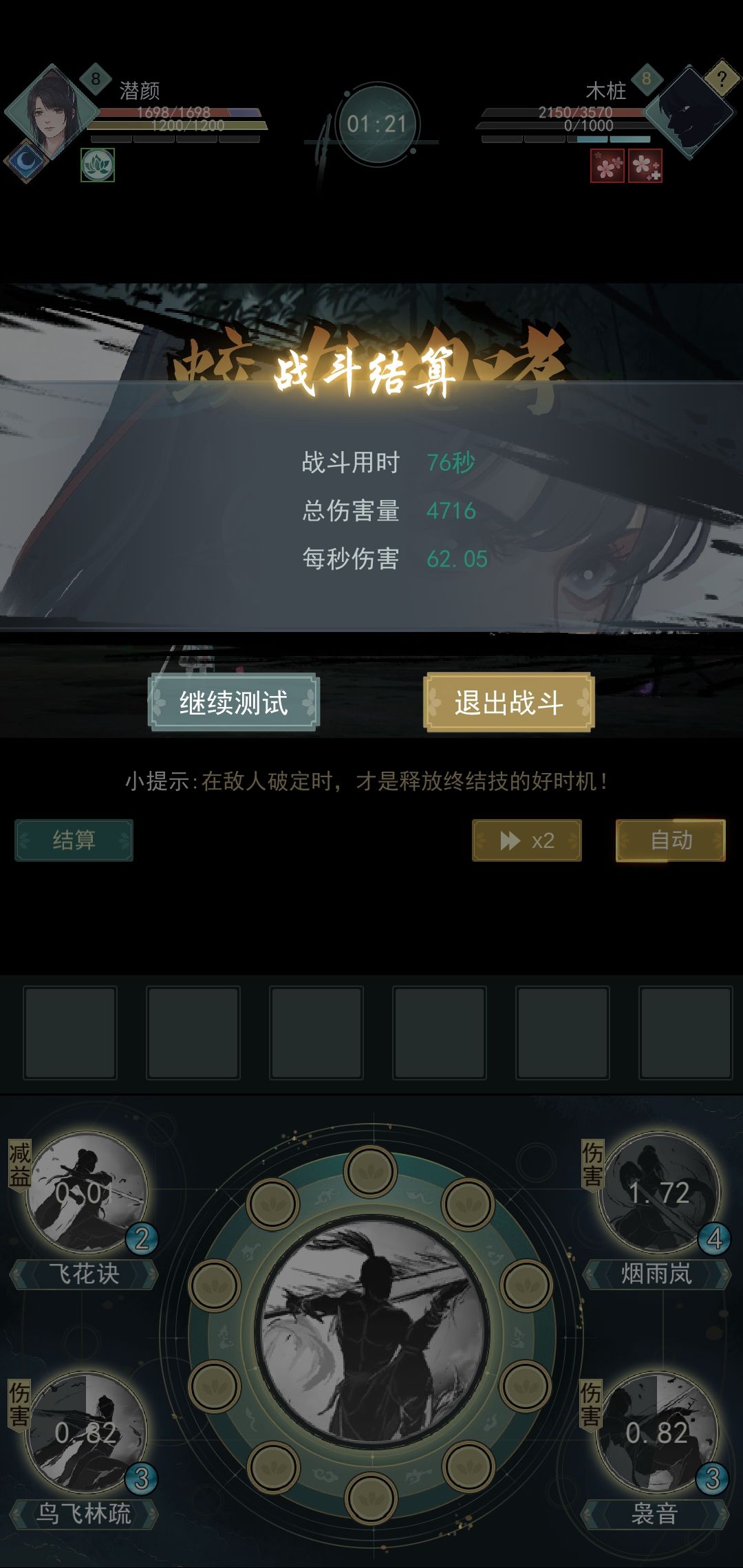The image size is (743, 1568).
Task: Click the 结算 settlement button
Action: tap(74, 840)
